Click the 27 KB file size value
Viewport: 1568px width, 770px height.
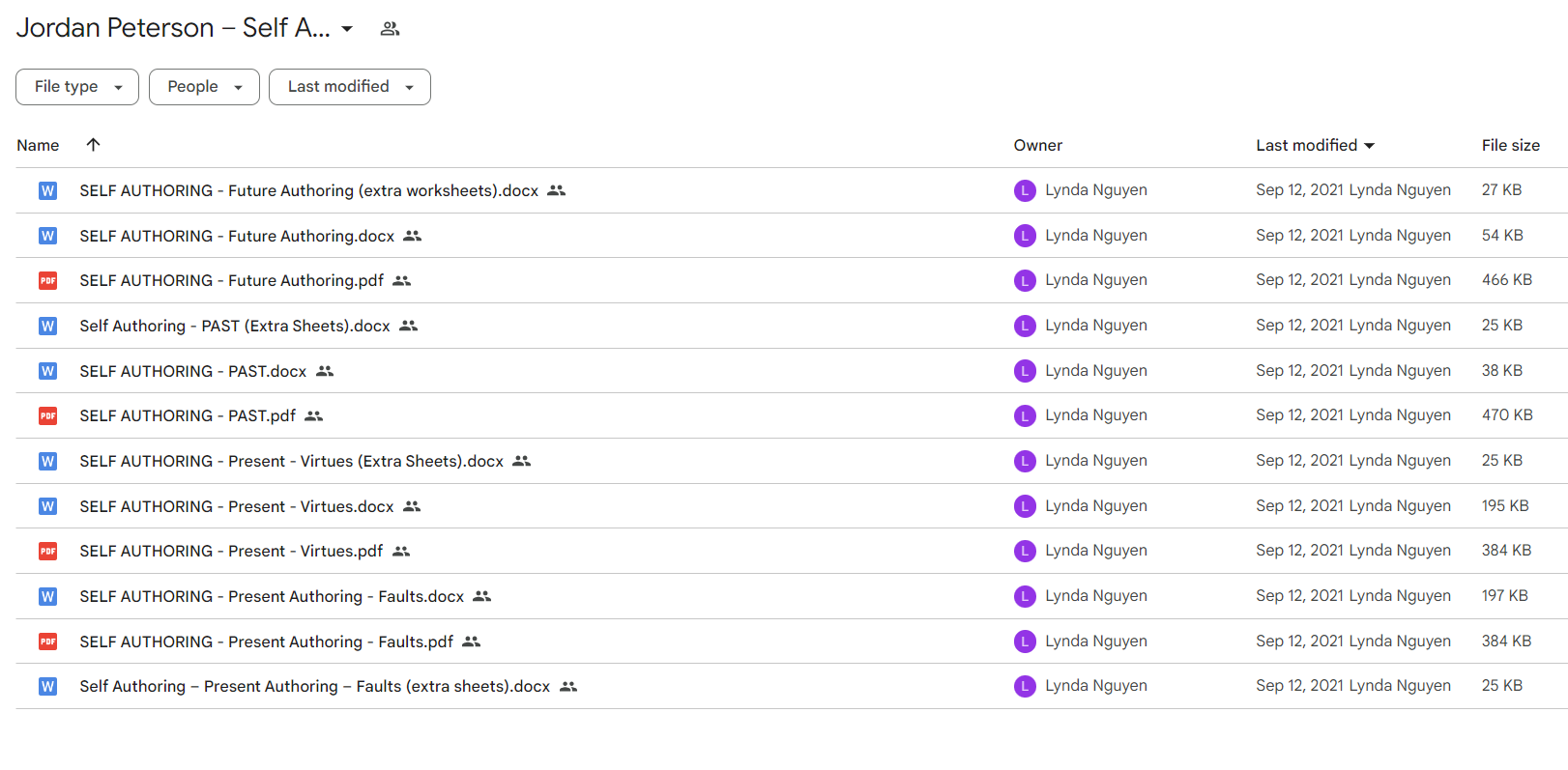pyautogui.click(x=1501, y=190)
